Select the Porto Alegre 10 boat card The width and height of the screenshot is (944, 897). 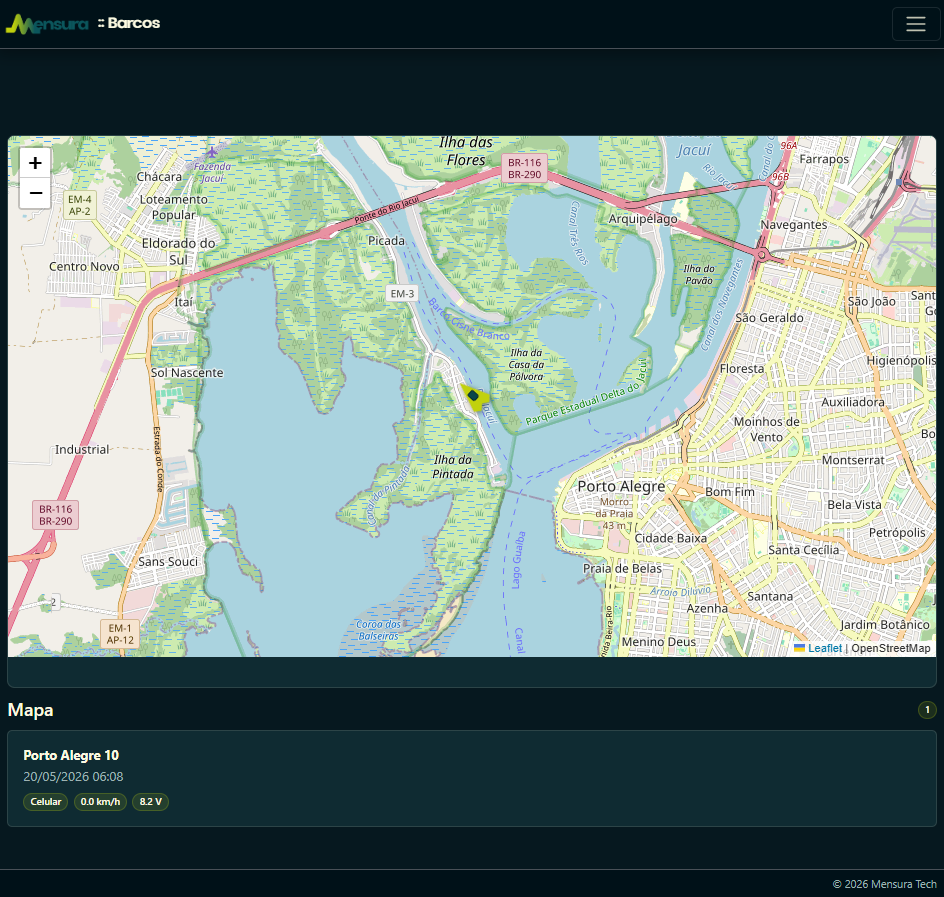point(472,778)
